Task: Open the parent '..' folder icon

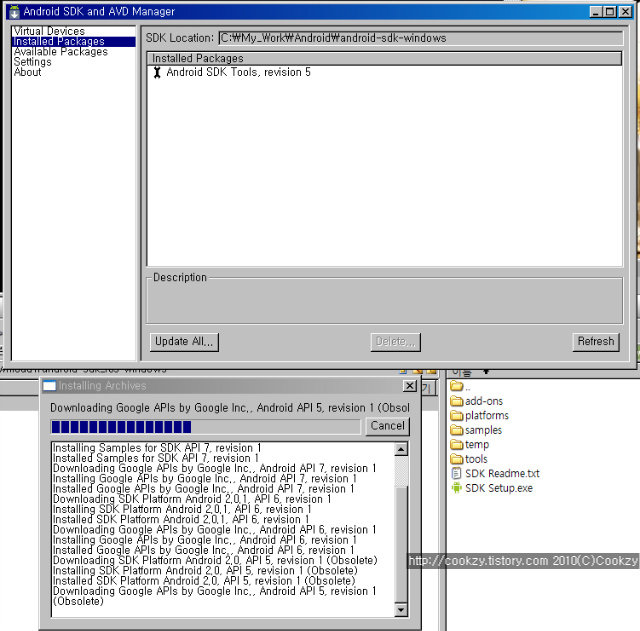Action: tap(457, 386)
